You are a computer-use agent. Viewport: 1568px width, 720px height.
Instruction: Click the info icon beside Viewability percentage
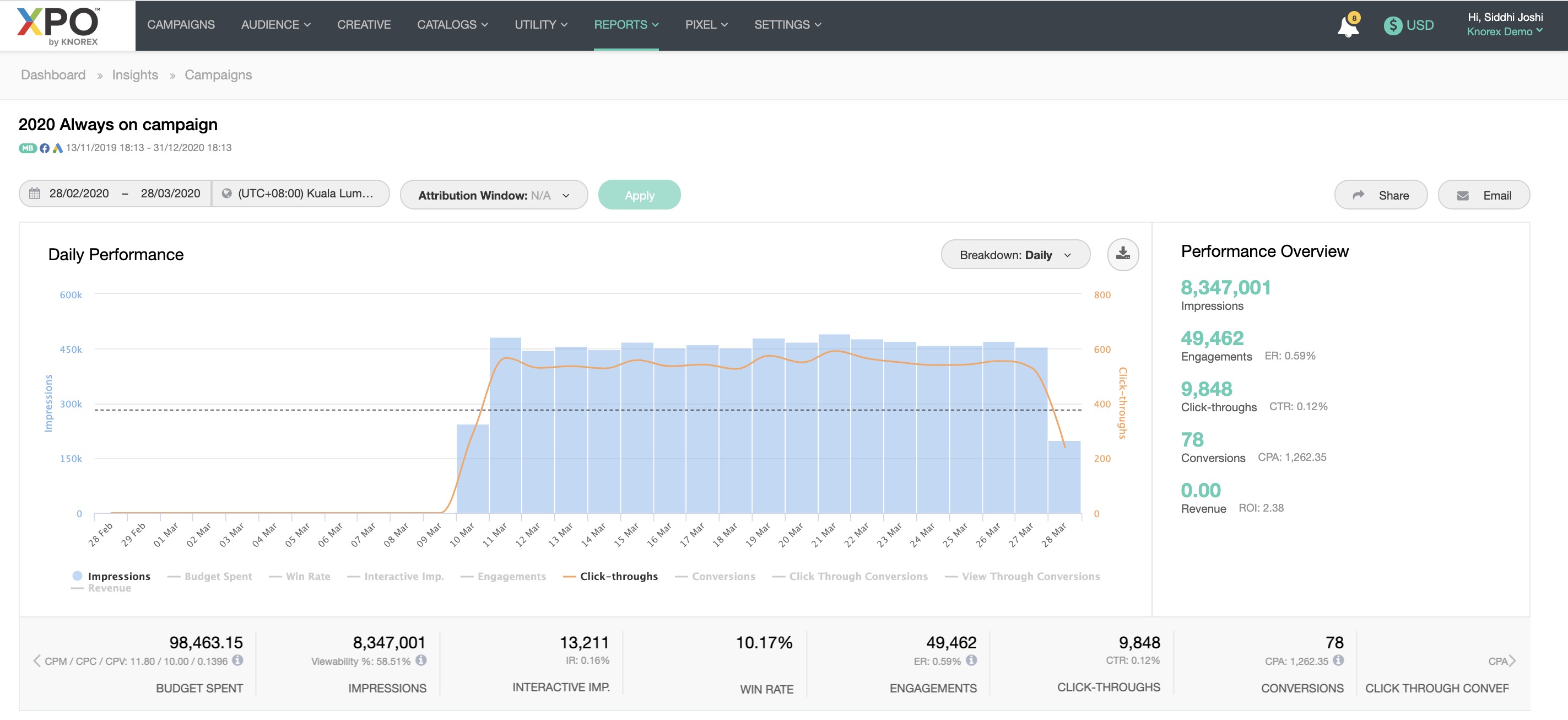point(421,660)
